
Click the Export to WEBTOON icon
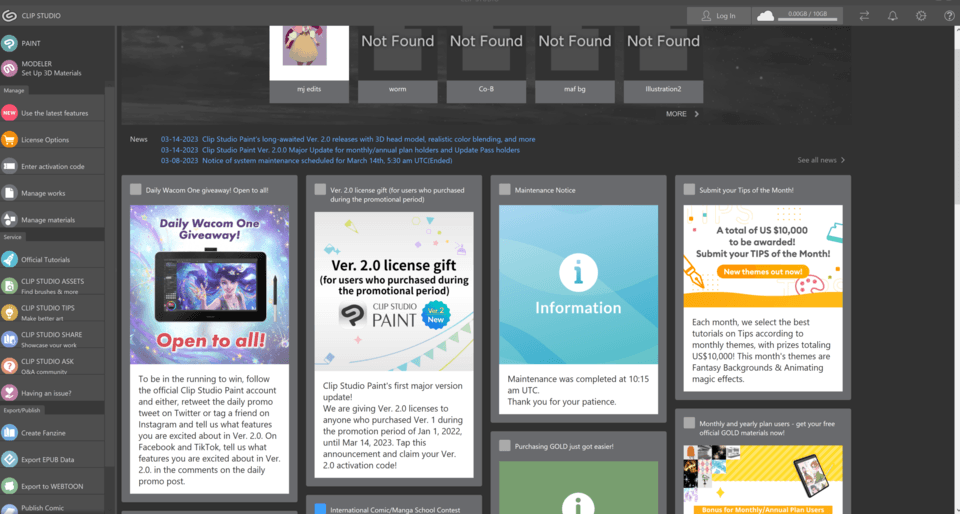point(9,486)
